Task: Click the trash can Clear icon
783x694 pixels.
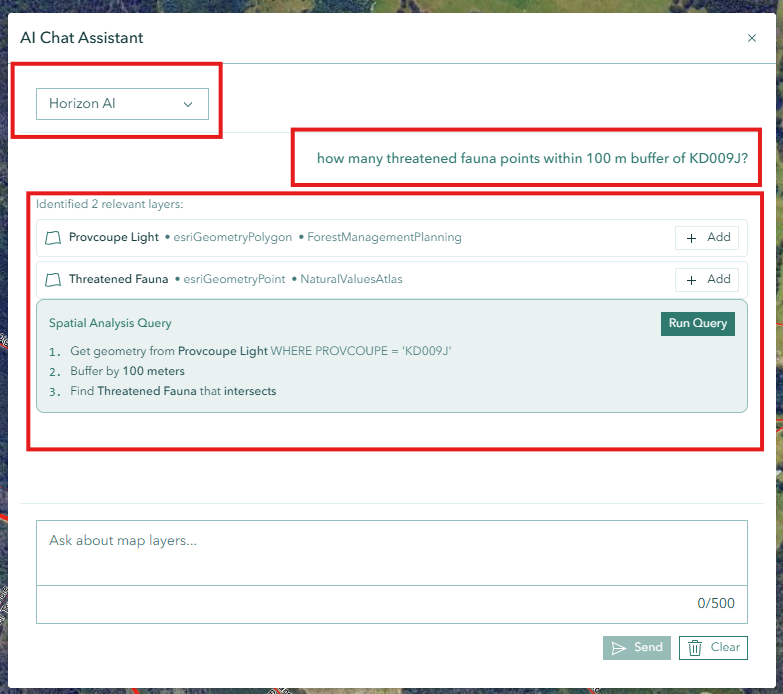Action: click(x=695, y=648)
